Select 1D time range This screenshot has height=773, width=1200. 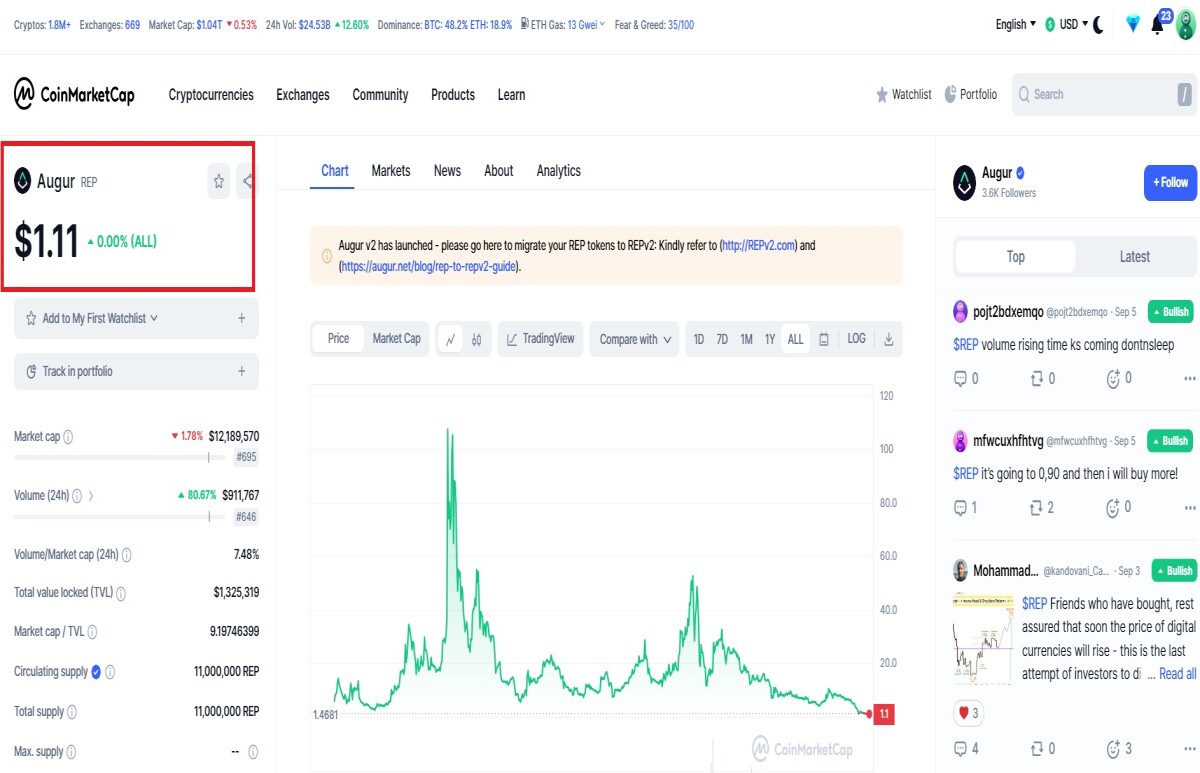(699, 339)
